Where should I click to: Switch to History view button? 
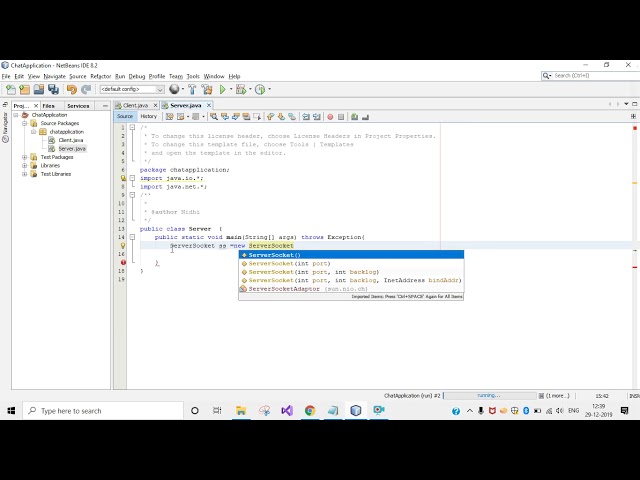[x=149, y=116]
